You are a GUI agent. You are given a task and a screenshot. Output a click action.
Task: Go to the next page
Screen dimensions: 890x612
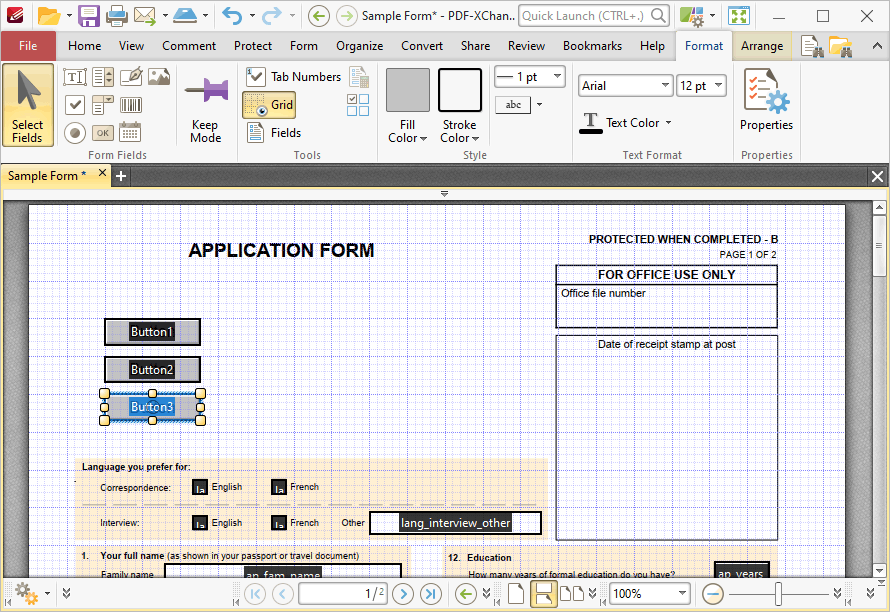point(403,594)
